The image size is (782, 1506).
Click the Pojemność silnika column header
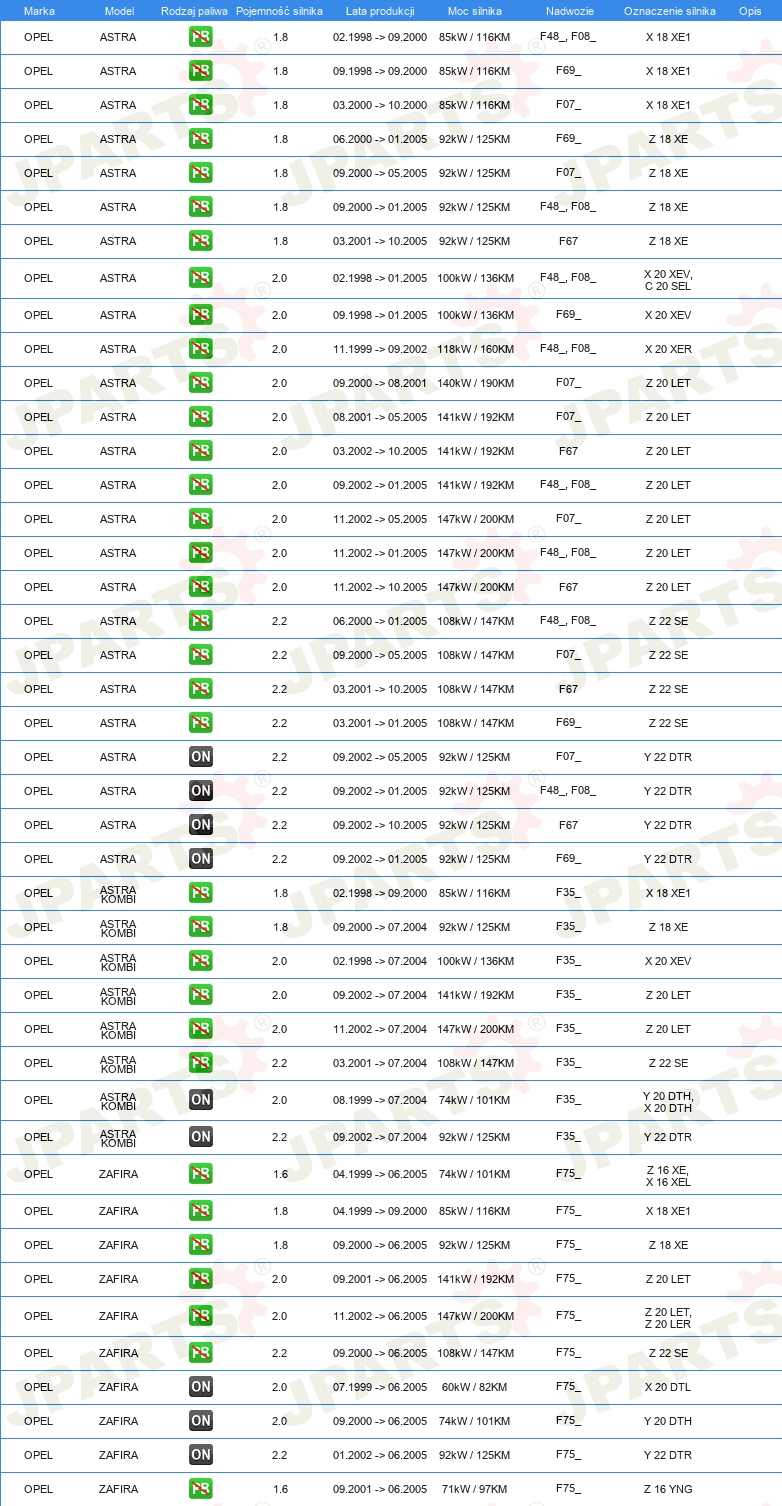click(x=279, y=11)
